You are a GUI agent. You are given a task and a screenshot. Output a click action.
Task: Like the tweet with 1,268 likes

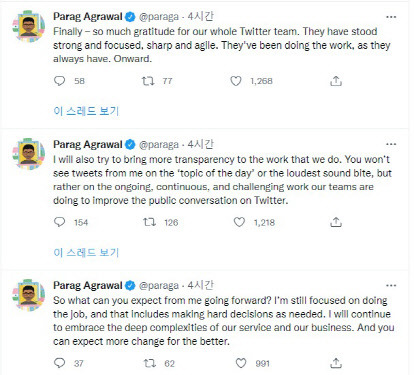click(236, 81)
